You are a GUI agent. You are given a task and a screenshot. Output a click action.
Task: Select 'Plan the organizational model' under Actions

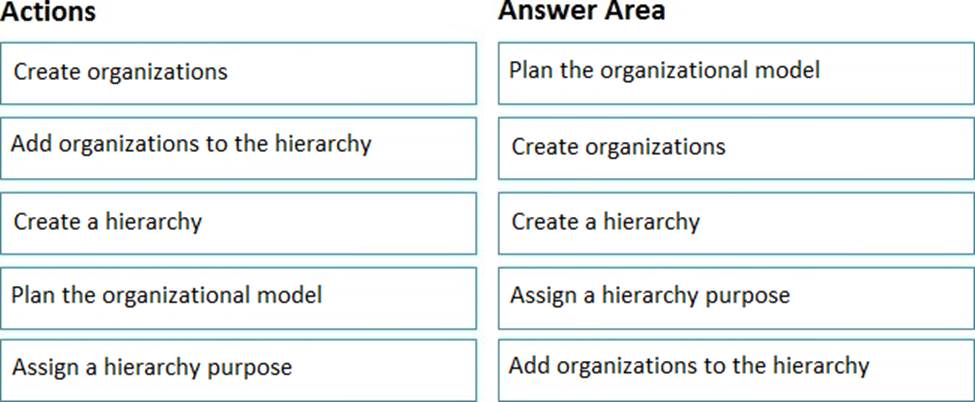pyautogui.click(x=238, y=296)
